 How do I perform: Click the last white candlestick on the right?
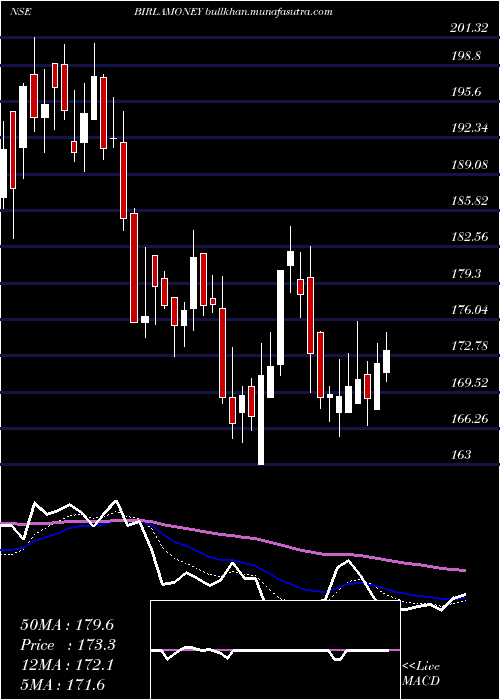tap(386, 362)
